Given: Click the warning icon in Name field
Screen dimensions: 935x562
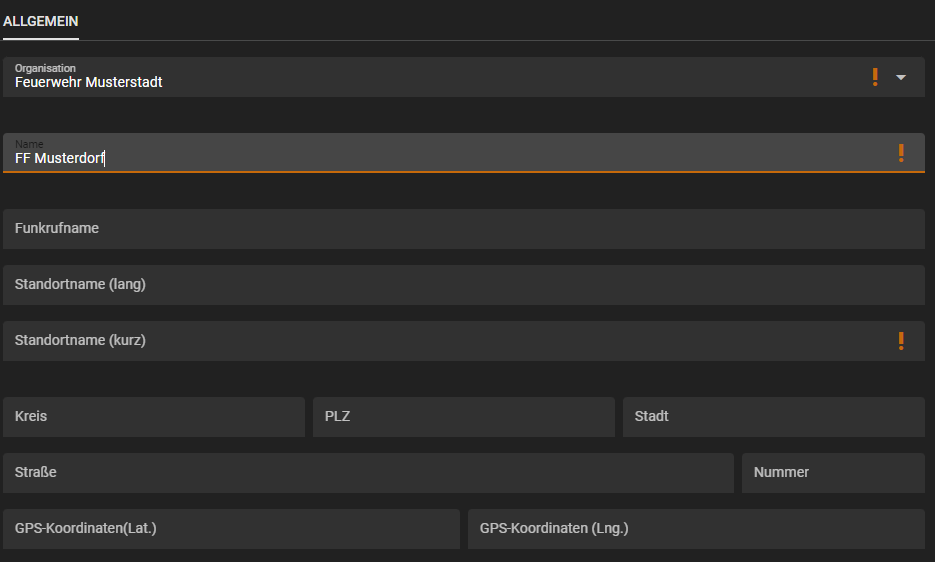Looking at the screenshot, I should (x=901, y=153).
